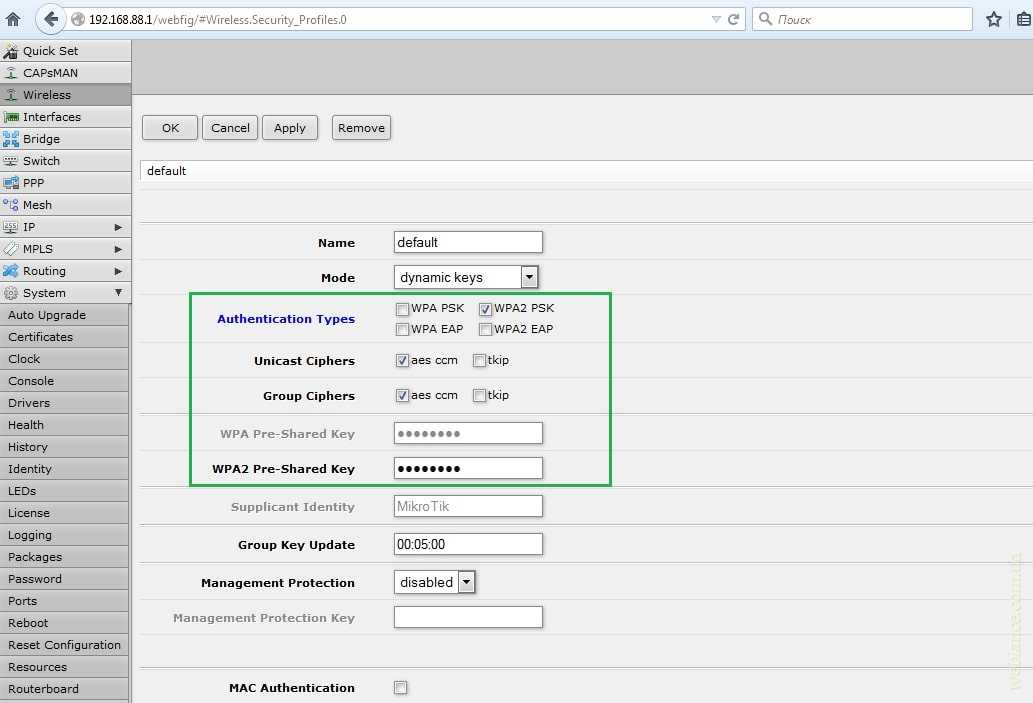Collapse the System menu section

pos(118,293)
